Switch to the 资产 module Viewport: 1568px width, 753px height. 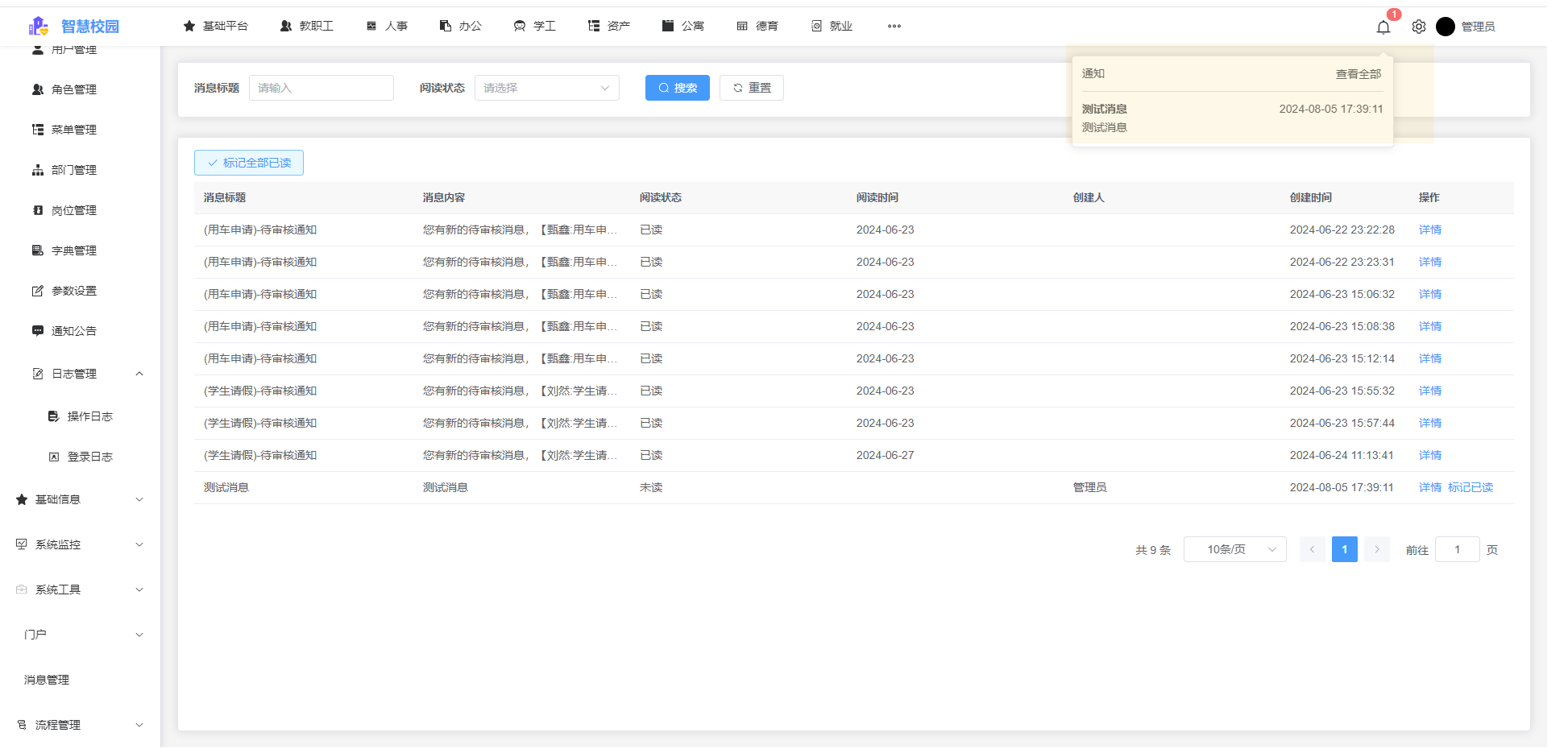pos(609,26)
